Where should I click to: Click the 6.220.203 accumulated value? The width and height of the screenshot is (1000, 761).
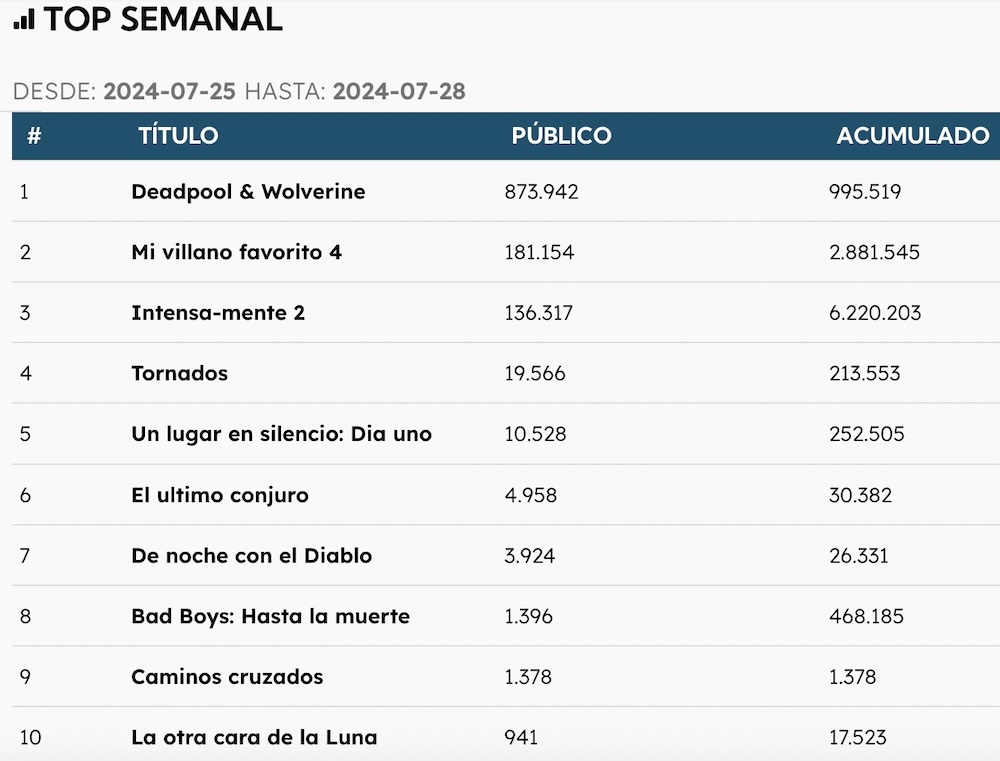[875, 313]
